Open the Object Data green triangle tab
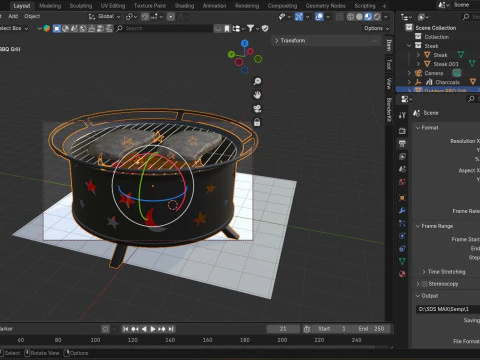The height and width of the screenshot is (360, 480). (402, 261)
